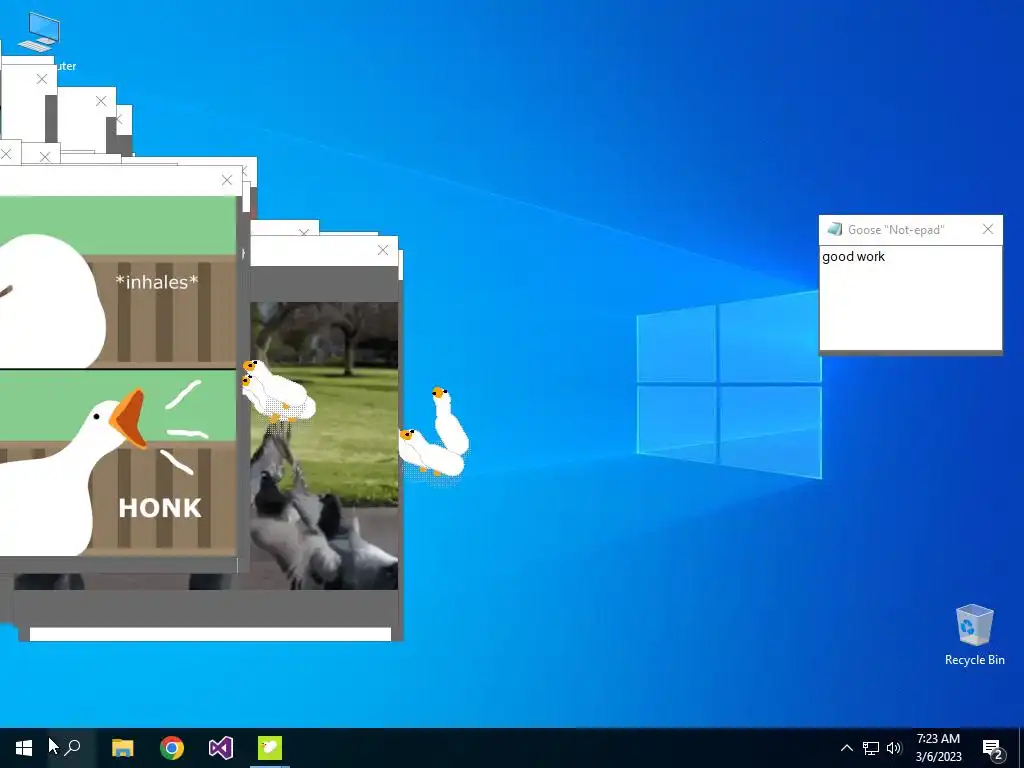Click the Goose "Not-epad" window title
This screenshot has width=1024, height=768.
(x=895, y=230)
